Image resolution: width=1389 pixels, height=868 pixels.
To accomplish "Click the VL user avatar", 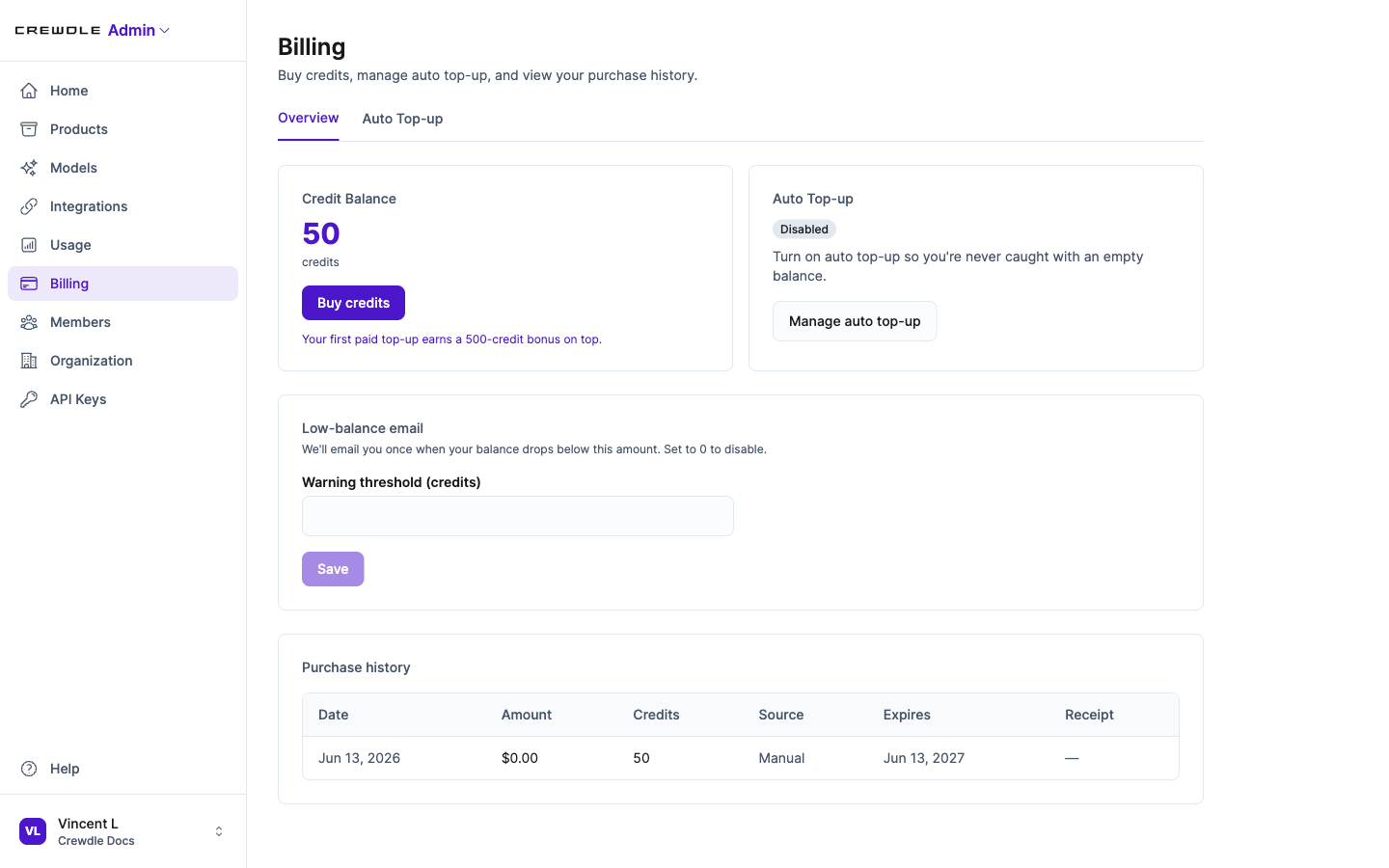I will pos(33,831).
